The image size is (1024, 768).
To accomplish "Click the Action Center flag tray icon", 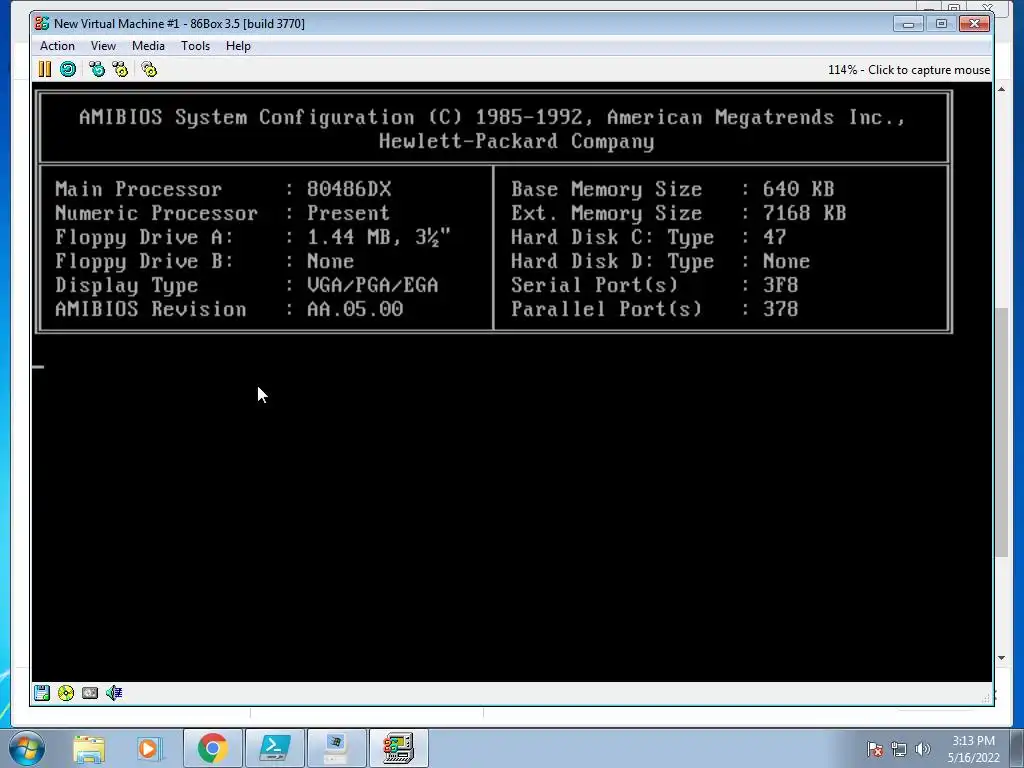I will tap(875, 749).
